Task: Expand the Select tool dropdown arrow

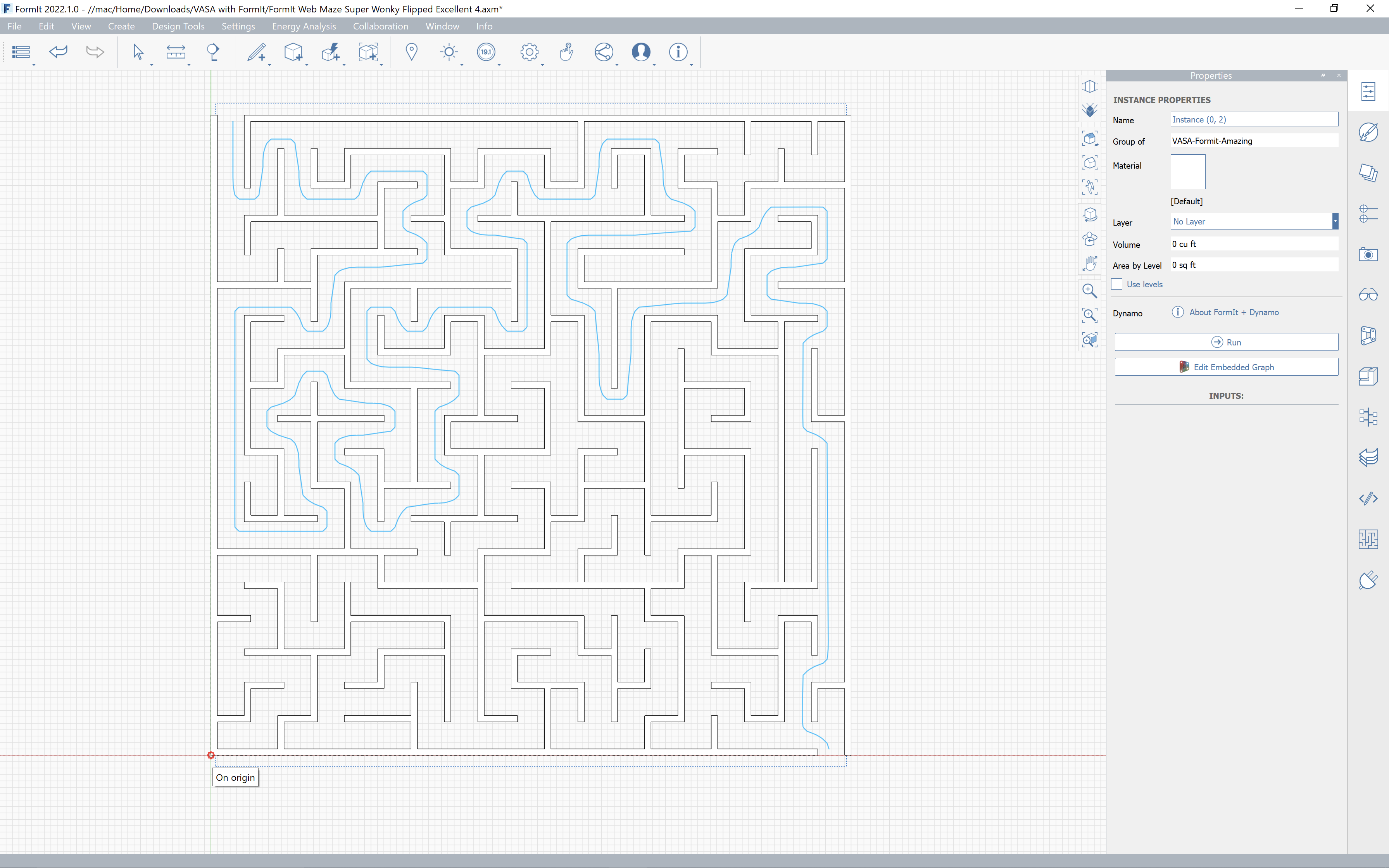Action: (152, 65)
